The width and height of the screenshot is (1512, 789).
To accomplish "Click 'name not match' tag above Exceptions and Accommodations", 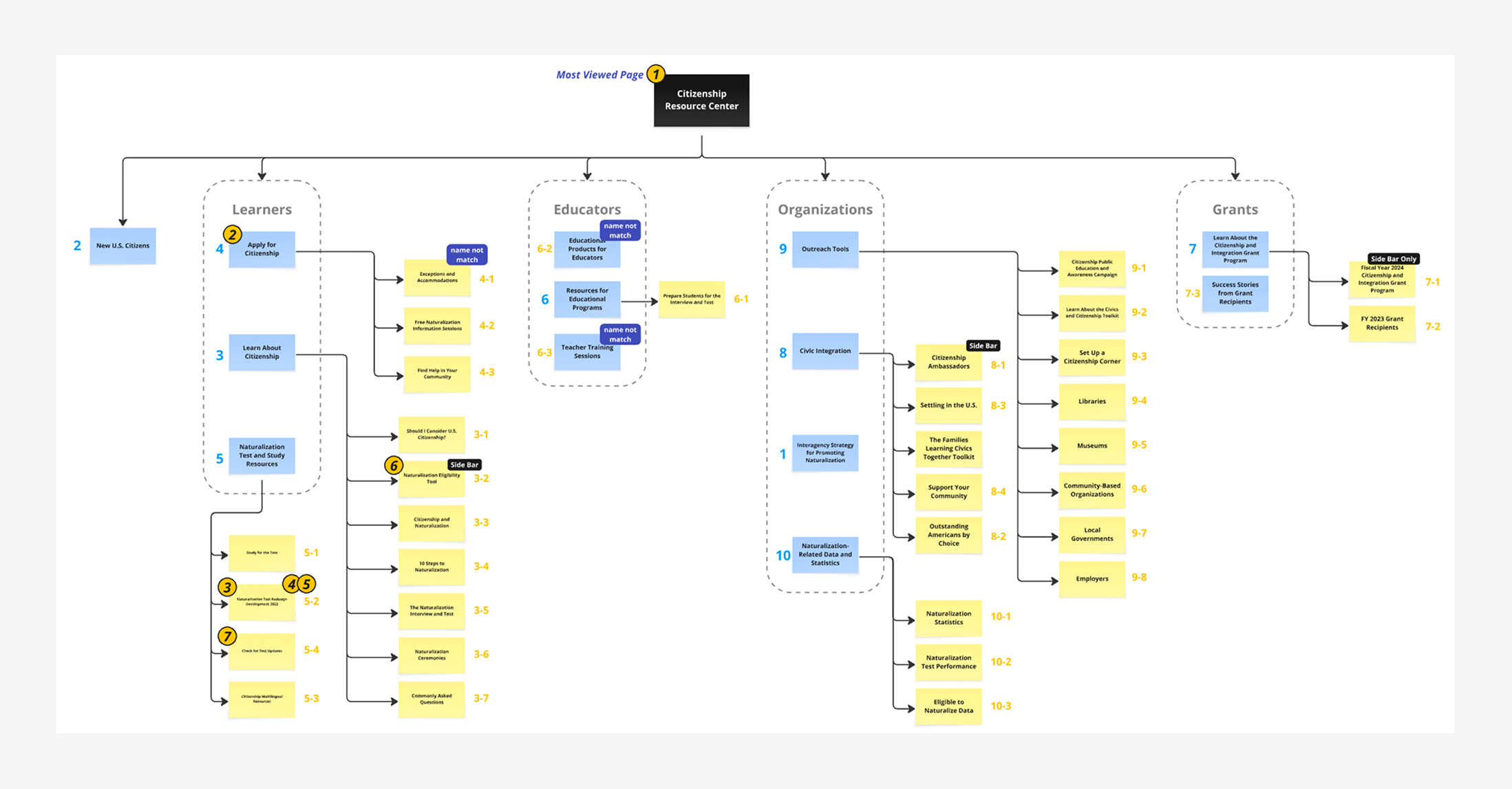I will 467,255.
